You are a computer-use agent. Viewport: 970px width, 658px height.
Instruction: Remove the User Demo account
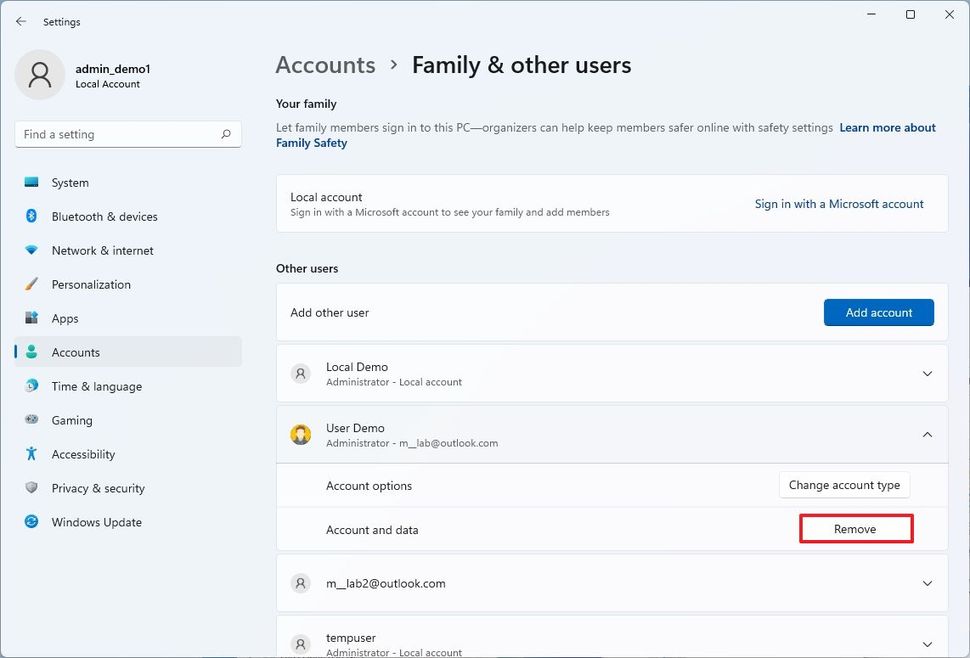855,529
